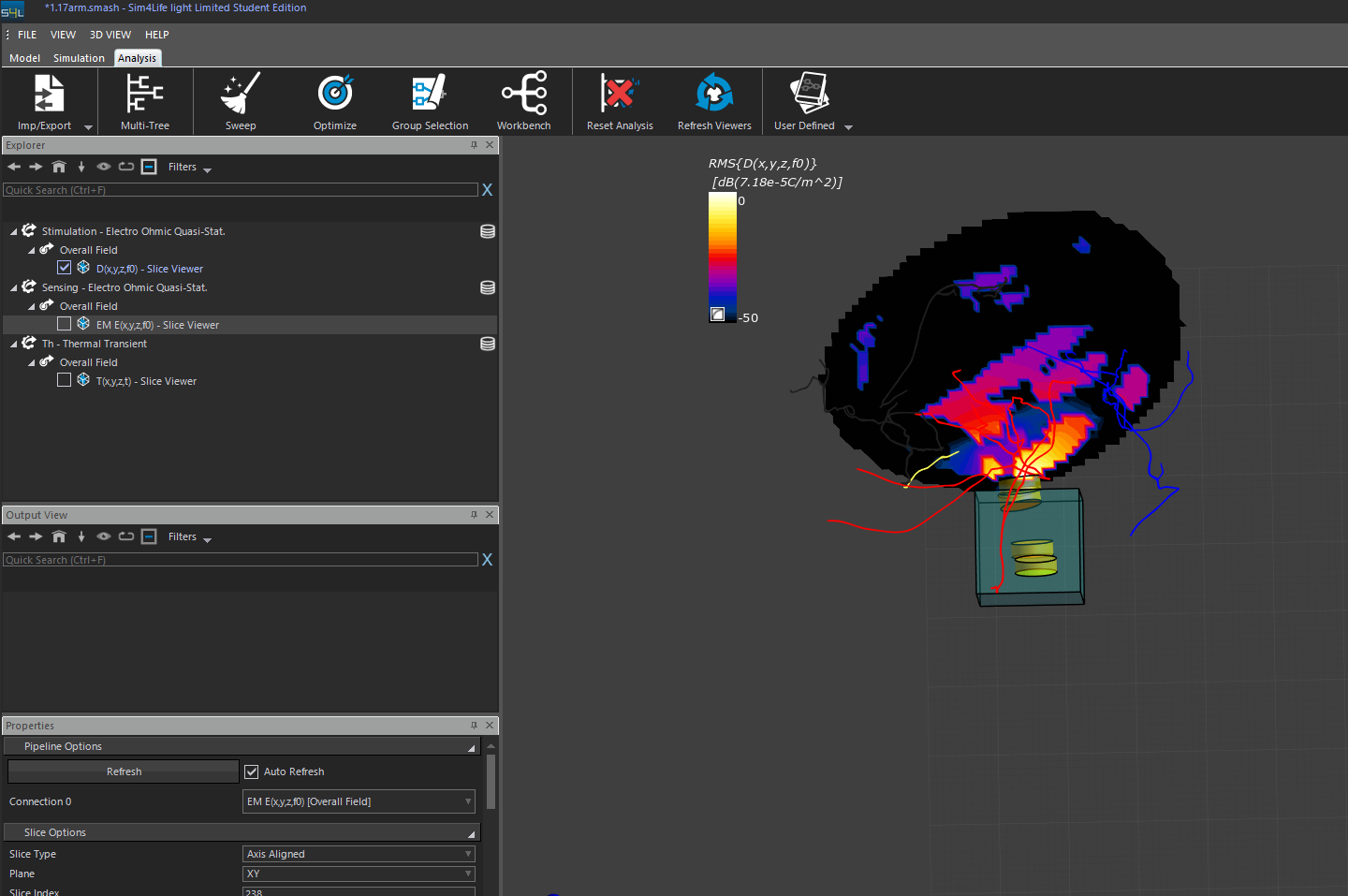Close the Explorer panel

click(490, 145)
